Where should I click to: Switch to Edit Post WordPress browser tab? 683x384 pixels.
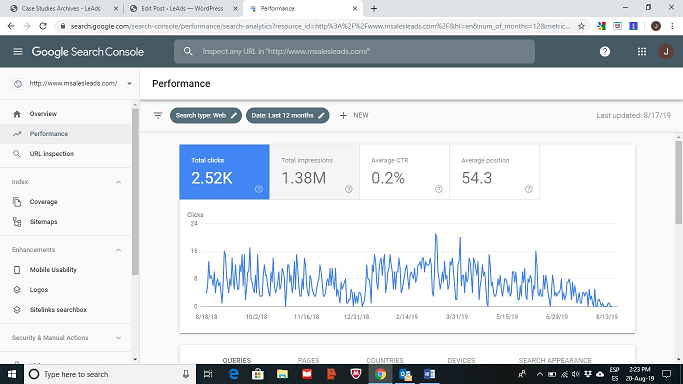click(182, 8)
